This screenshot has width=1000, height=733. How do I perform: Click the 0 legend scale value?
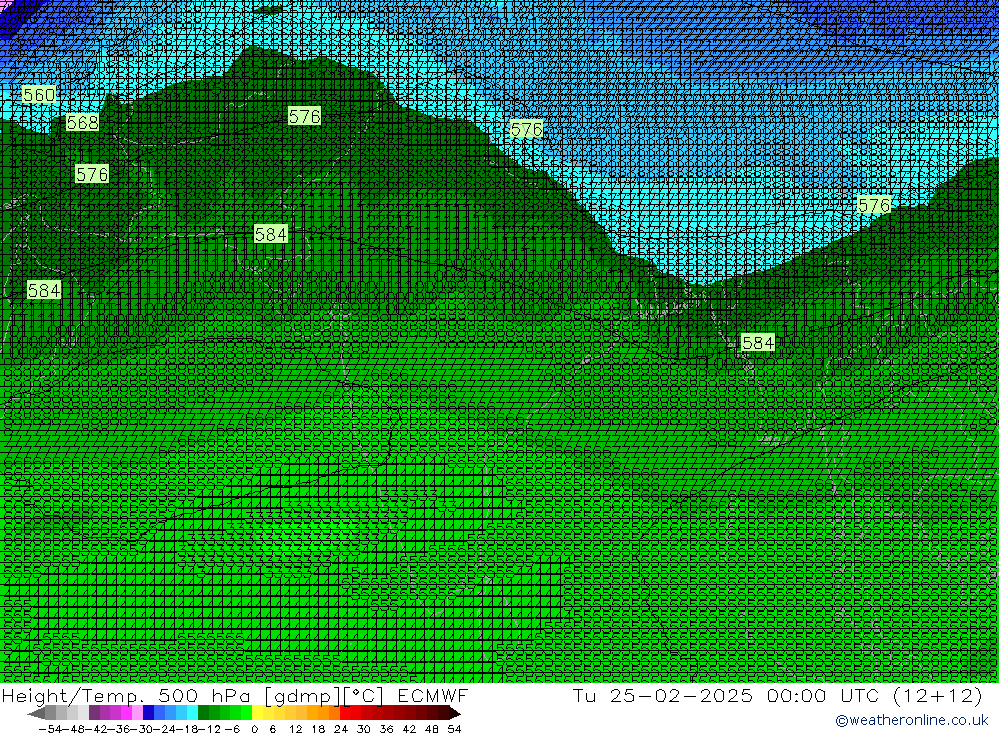tap(254, 729)
